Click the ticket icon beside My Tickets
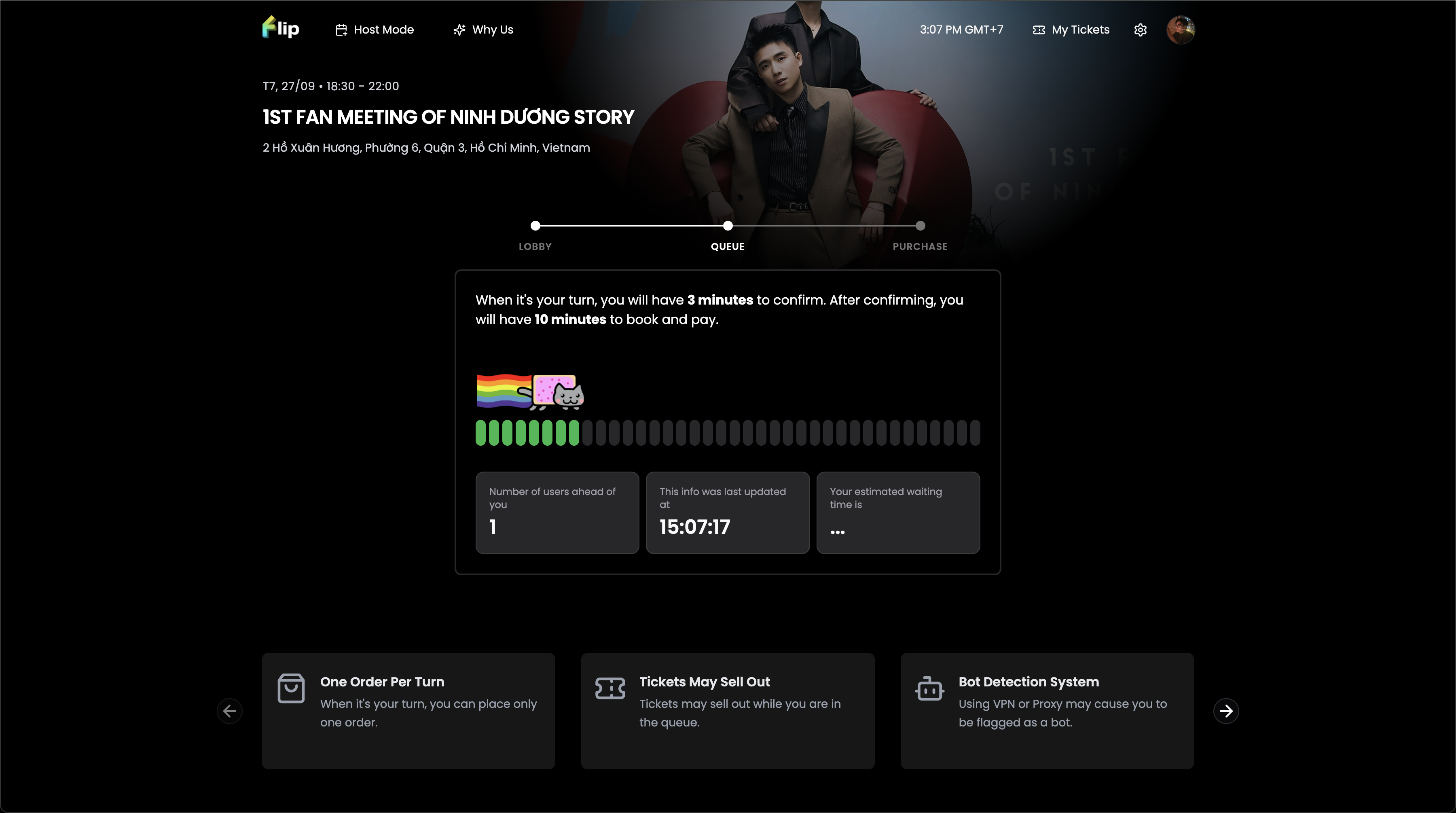Viewport: 1456px width, 813px height. coord(1039,30)
